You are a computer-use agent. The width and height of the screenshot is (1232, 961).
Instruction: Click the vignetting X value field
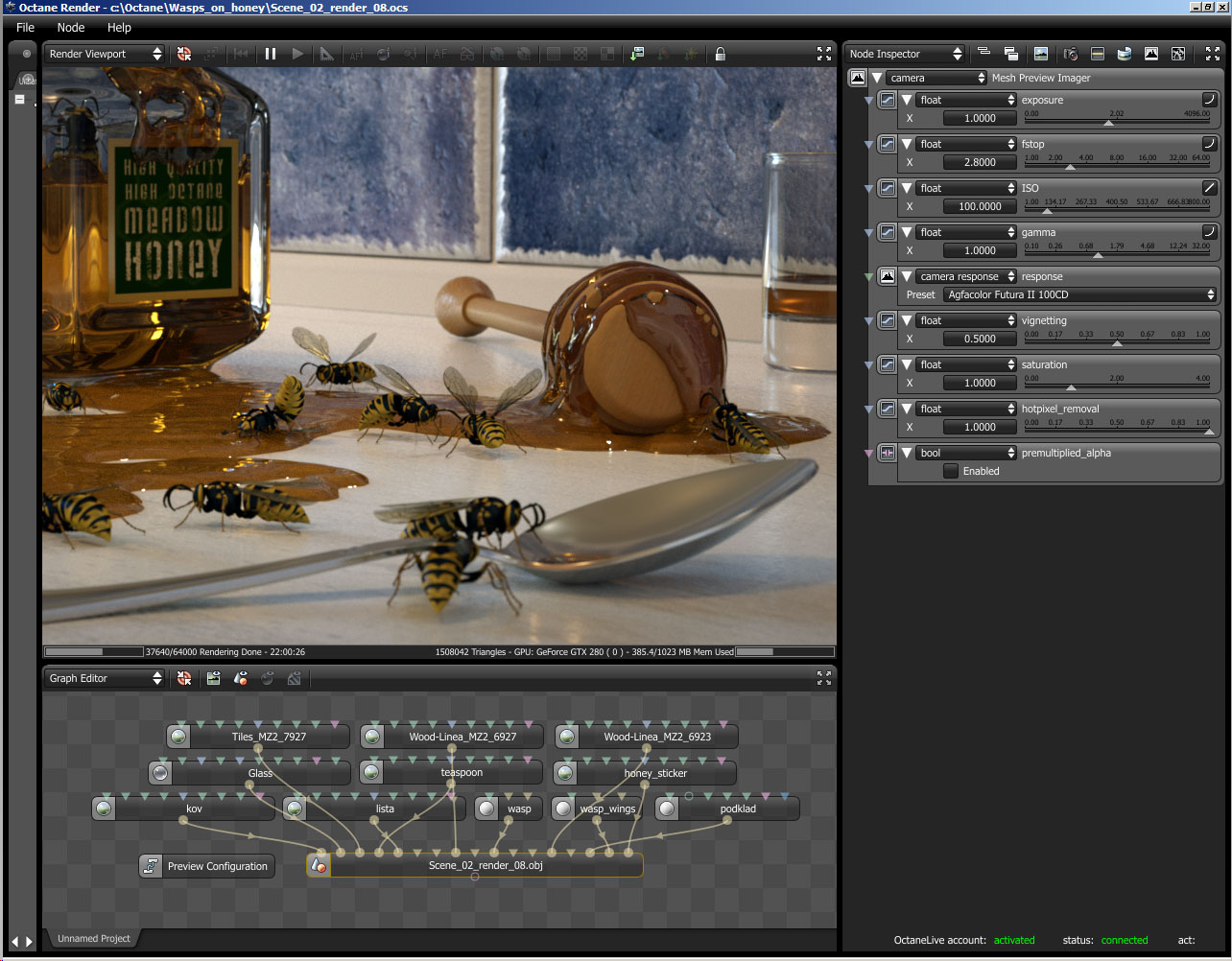point(979,339)
